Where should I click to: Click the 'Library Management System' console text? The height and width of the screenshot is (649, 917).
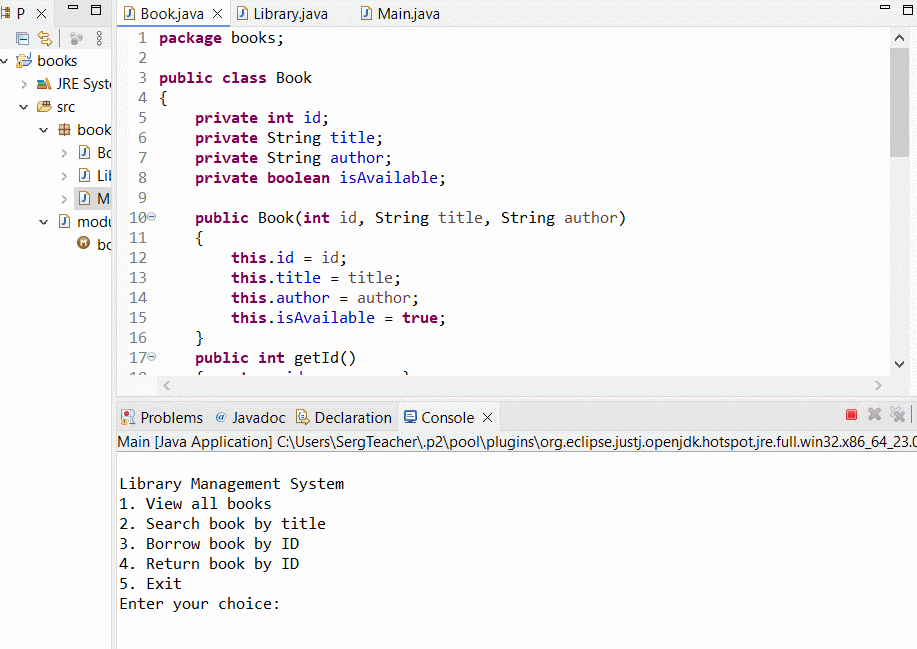[x=232, y=484]
